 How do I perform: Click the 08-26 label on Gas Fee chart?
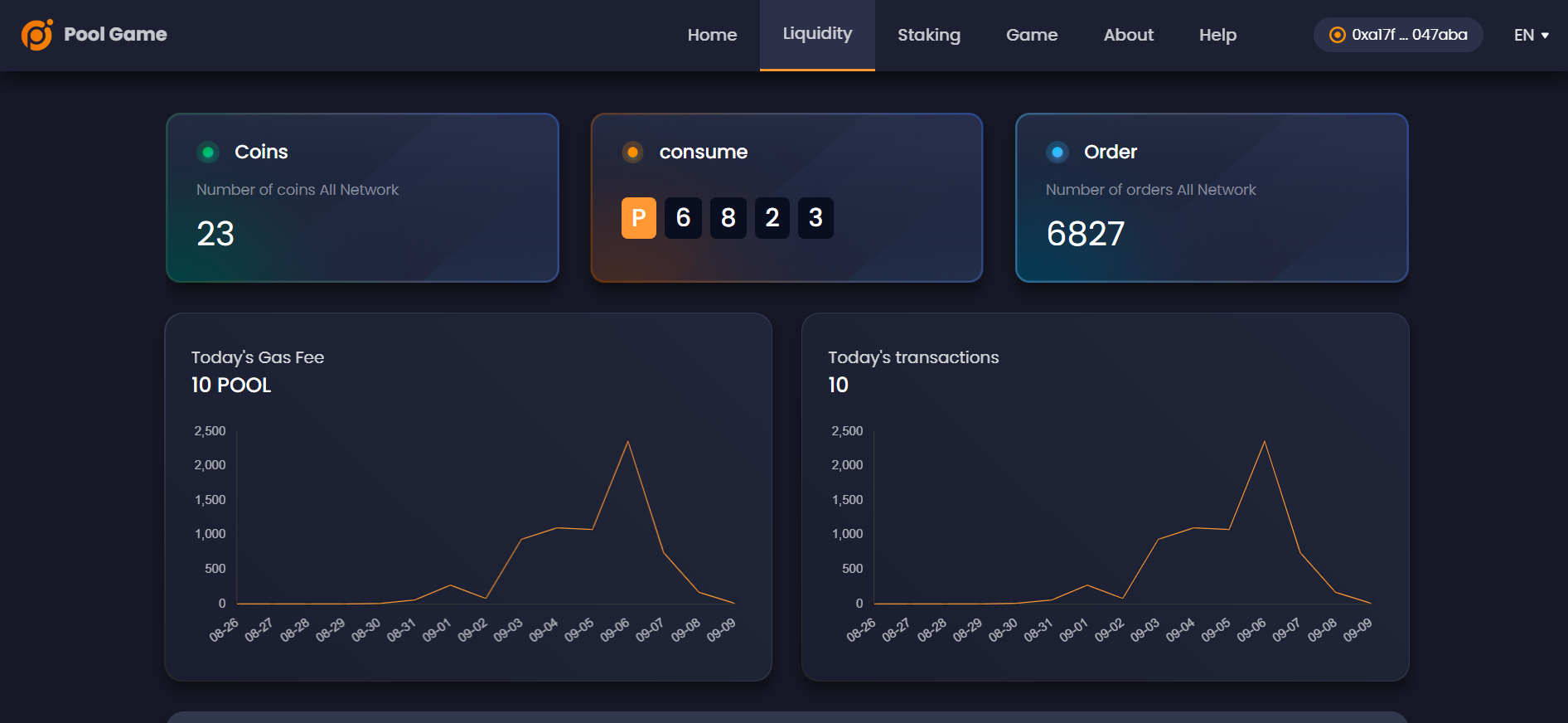(224, 630)
